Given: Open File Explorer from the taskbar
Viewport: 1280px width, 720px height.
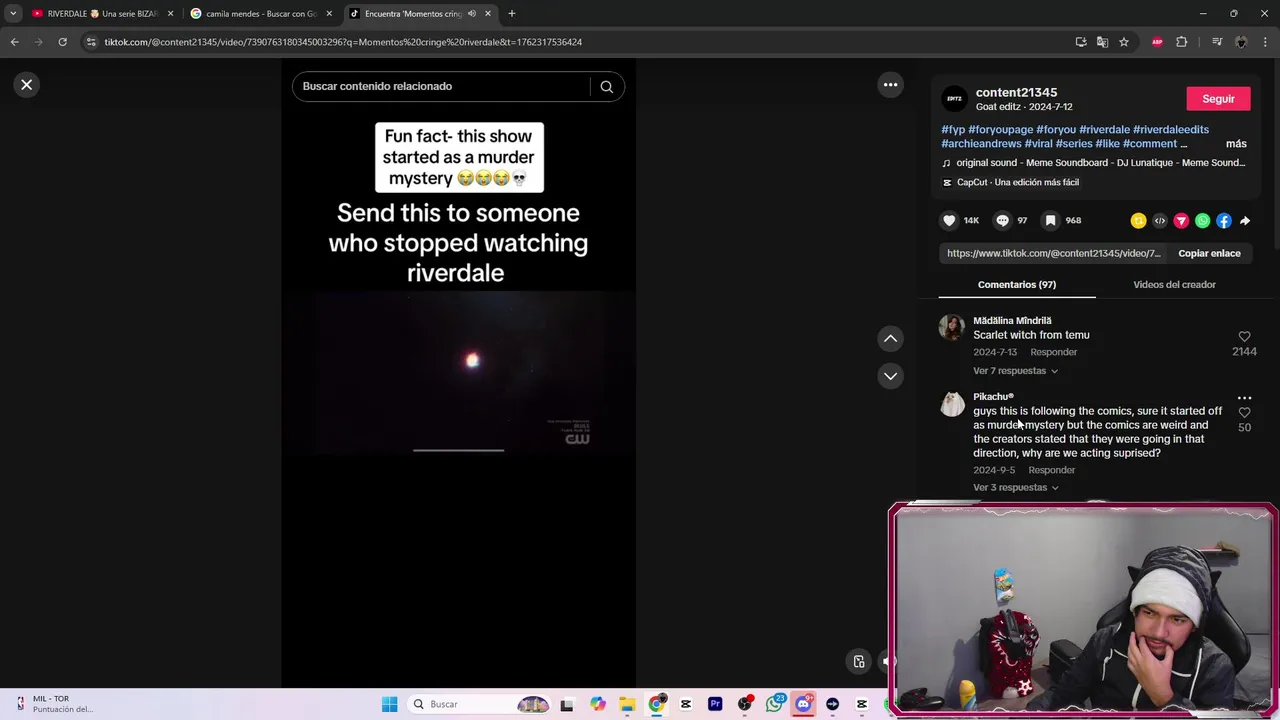Looking at the screenshot, I should [x=627, y=704].
